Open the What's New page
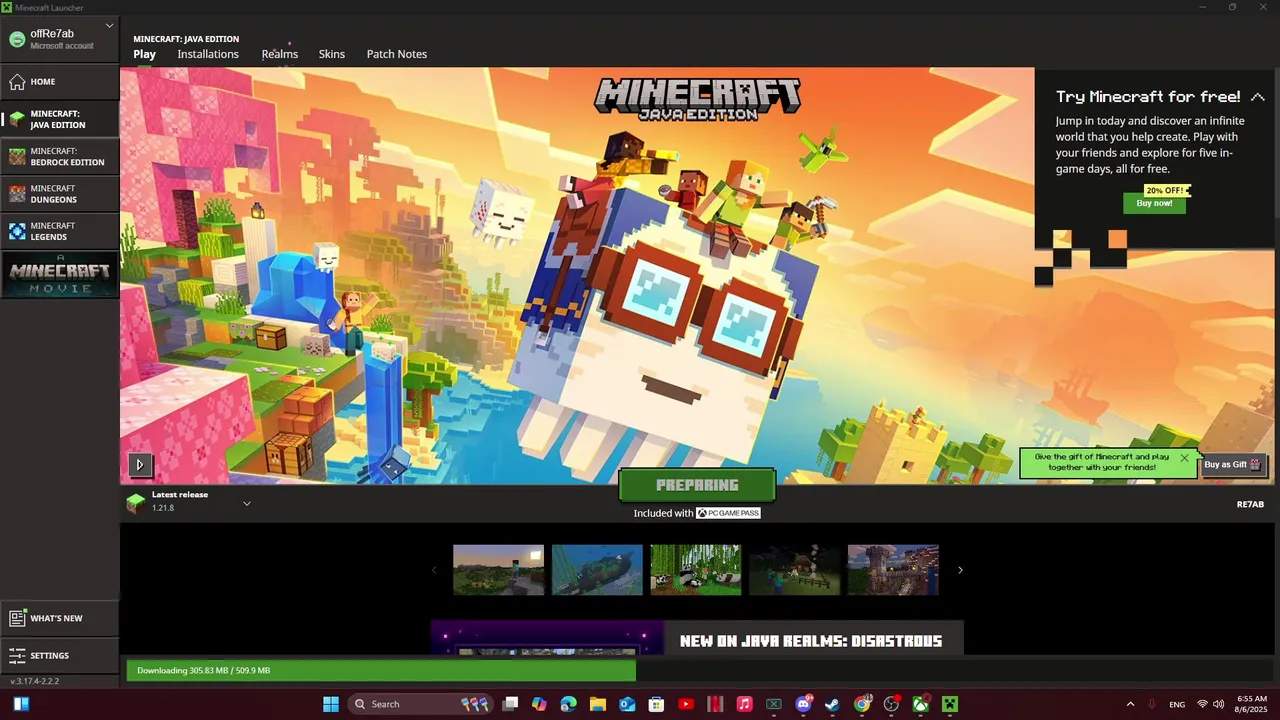This screenshot has height=720, width=1280. pyautogui.click(x=59, y=618)
